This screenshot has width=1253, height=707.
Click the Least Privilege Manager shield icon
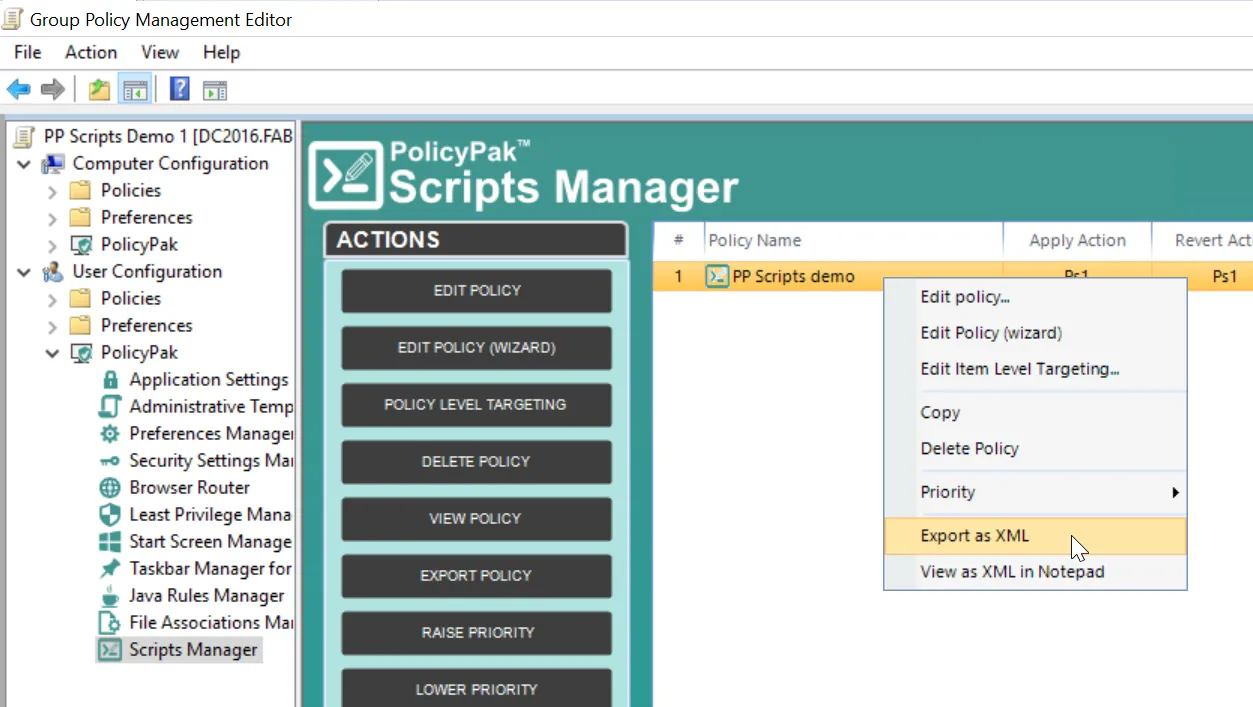(110, 515)
